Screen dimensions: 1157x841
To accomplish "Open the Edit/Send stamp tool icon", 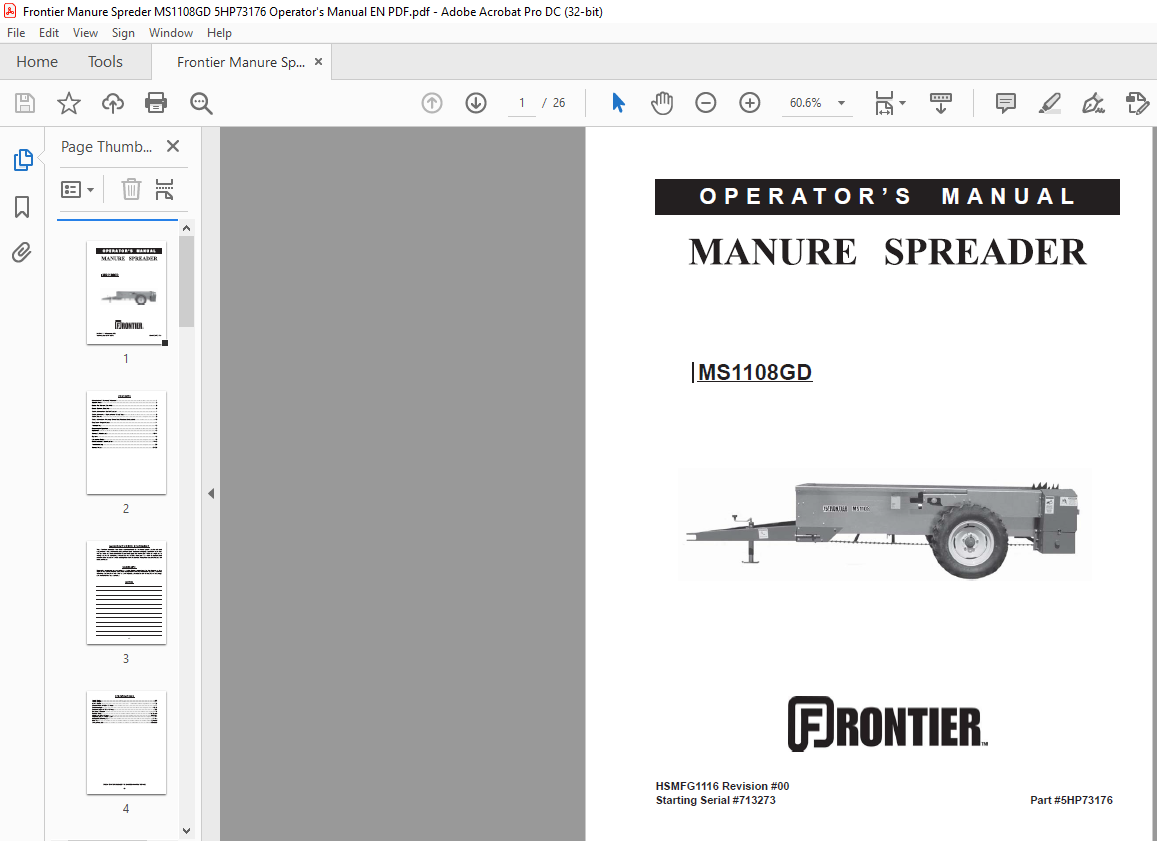I will click(x=1137, y=103).
